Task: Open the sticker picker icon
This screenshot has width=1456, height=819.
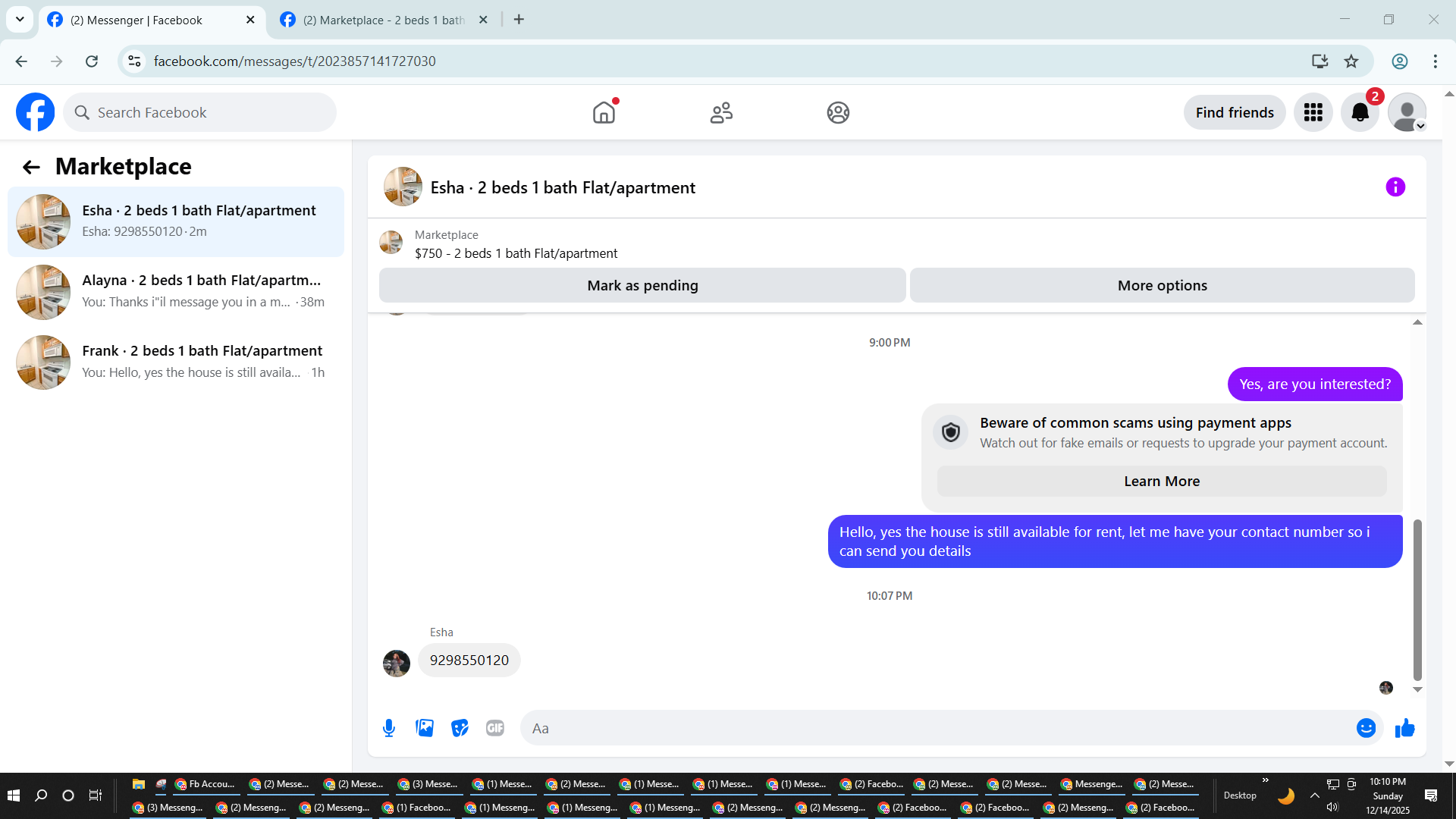Action: (460, 728)
